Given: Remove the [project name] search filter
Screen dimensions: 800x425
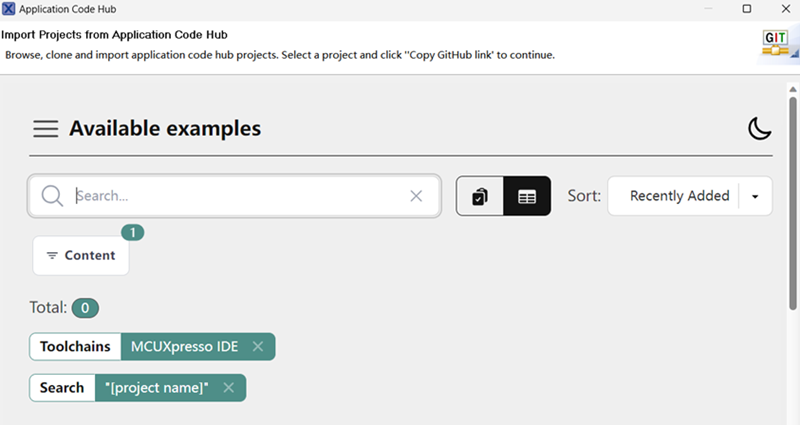Looking at the screenshot, I should [228, 388].
